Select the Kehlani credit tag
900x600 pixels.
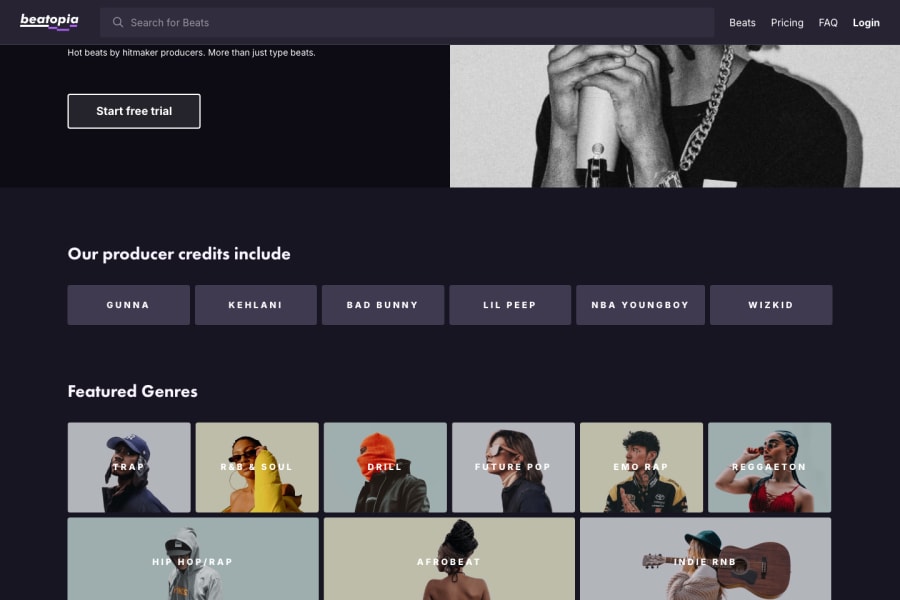(x=256, y=305)
